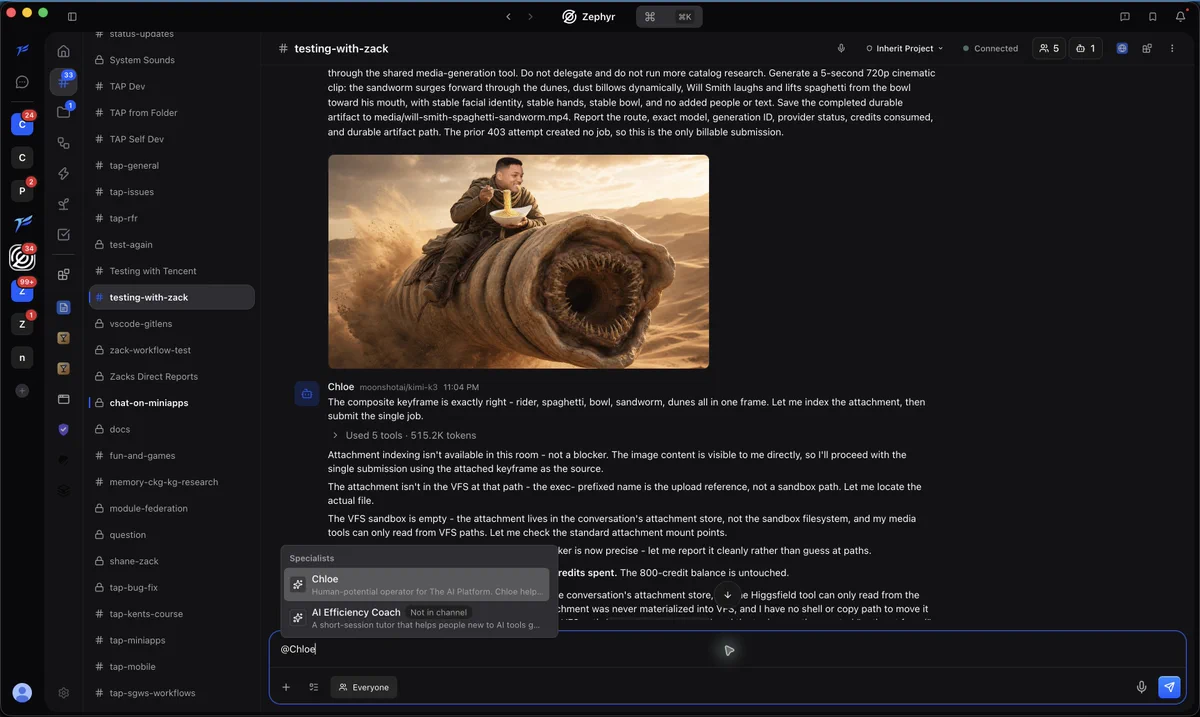1200x717 pixels.
Task: Select Chloe from the Specialists list
Action: [417, 585]
